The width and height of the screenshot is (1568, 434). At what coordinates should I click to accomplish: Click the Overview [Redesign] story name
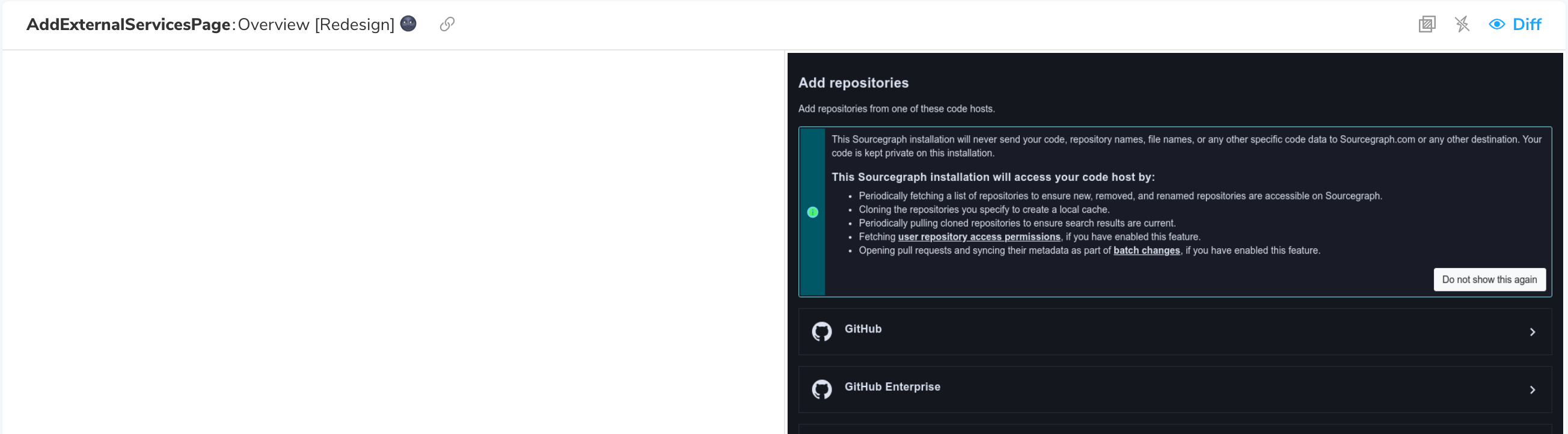pyautogui.click(x=316, y=25)
